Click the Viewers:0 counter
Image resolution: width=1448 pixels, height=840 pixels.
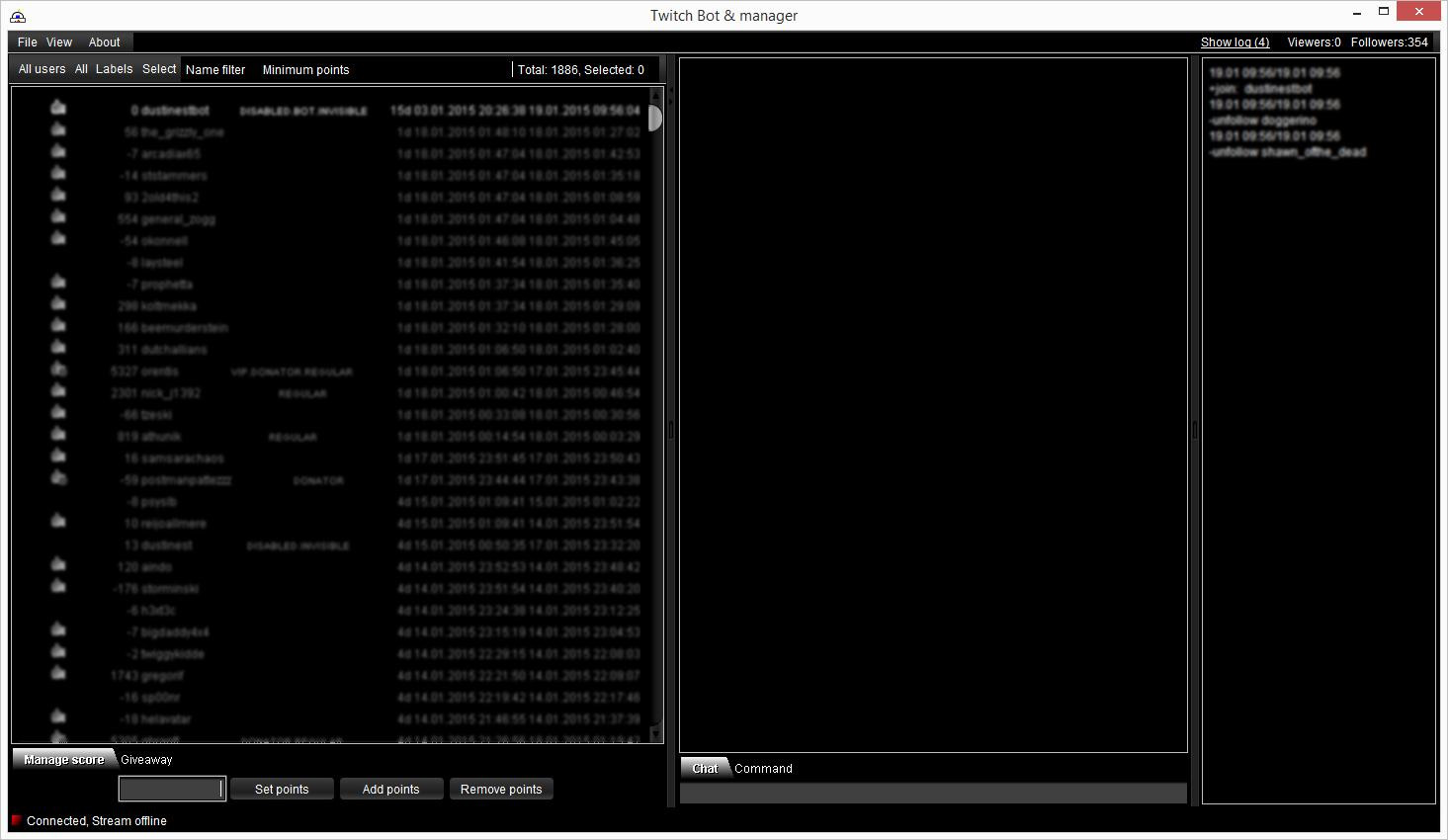click(x=1314, y=42)
